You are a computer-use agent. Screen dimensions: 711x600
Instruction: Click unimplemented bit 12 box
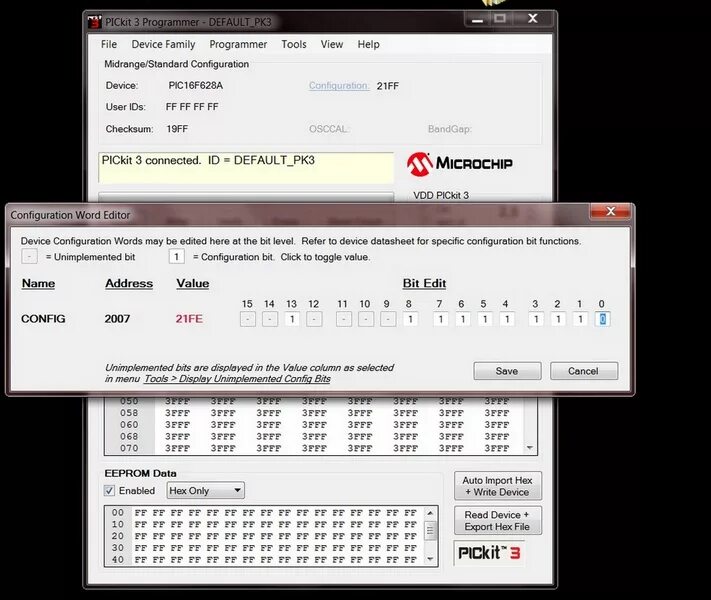pyautogui.click(x=314, y=319)
